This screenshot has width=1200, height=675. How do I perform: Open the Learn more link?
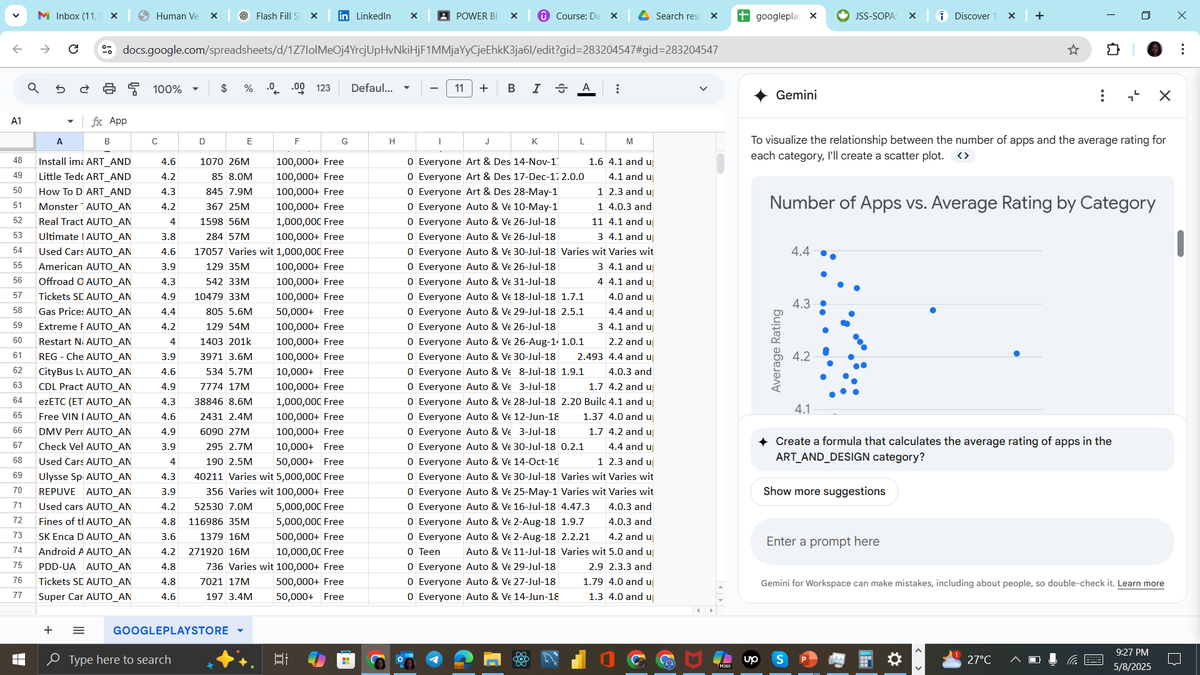point(1140,583)
